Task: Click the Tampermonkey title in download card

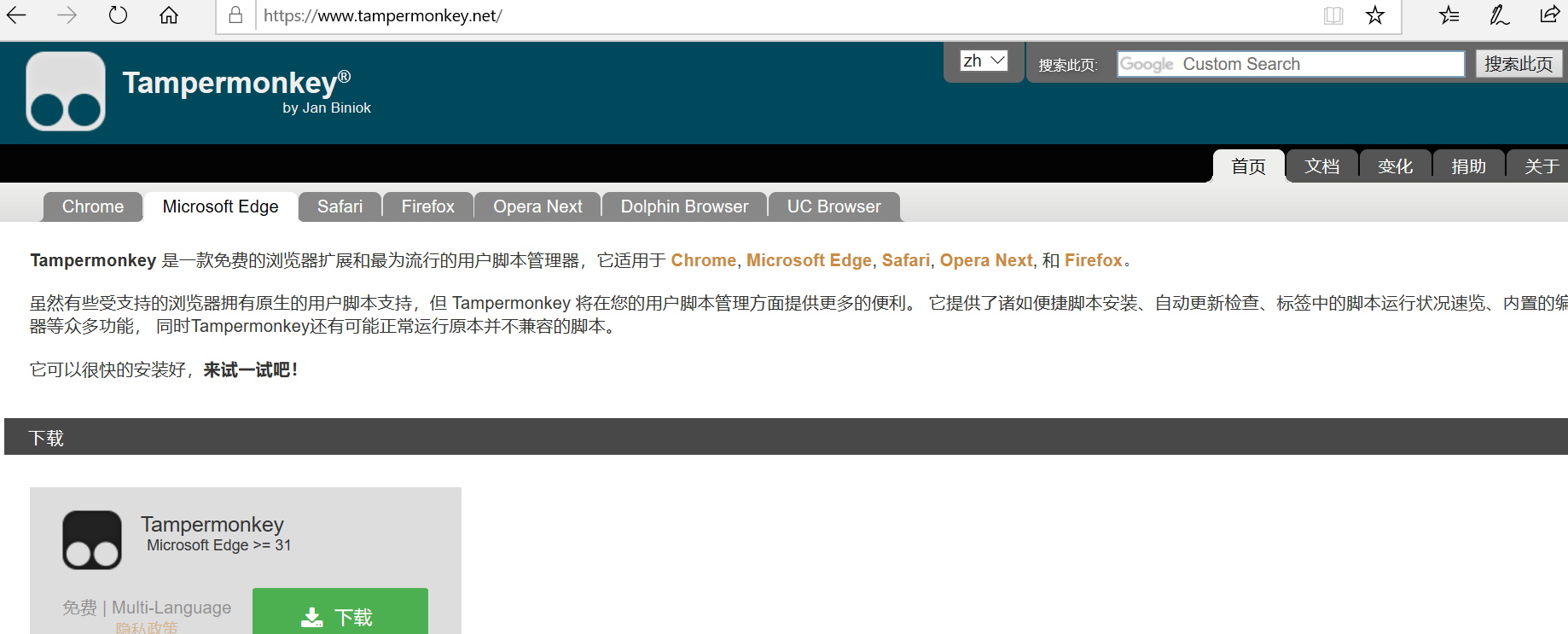Action: (x=212, y=524)
